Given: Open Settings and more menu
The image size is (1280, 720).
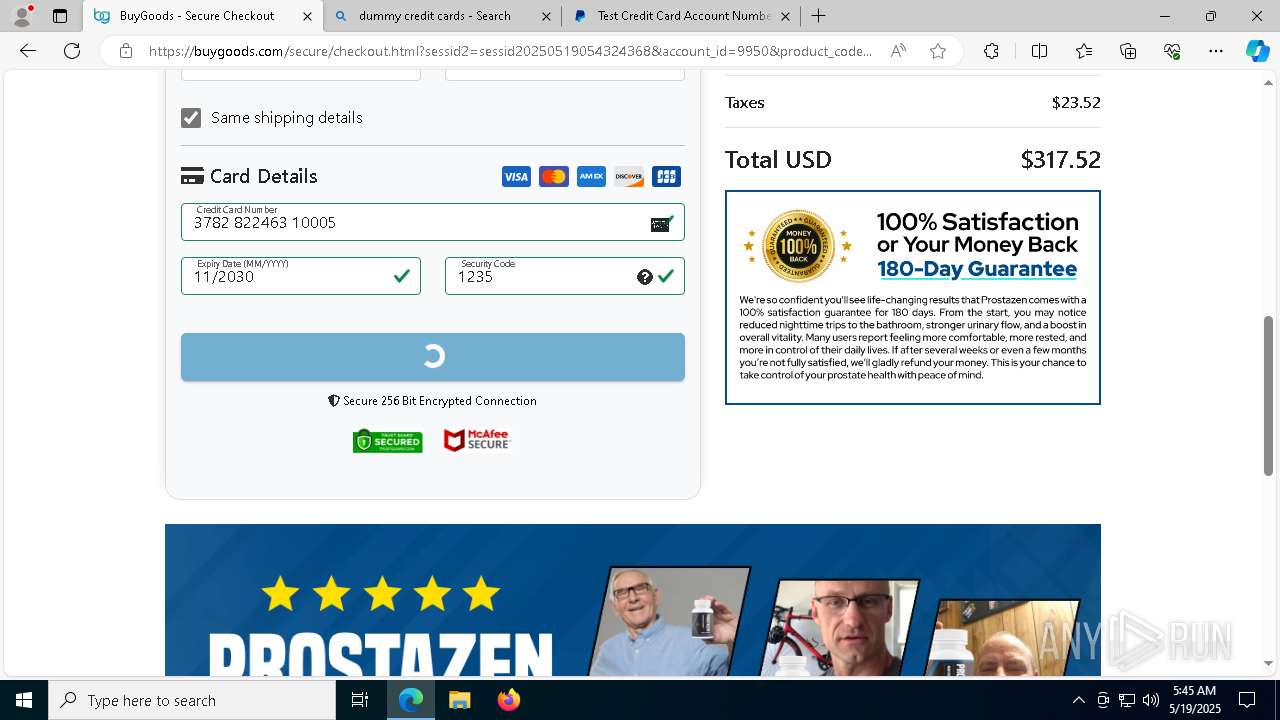Looking at the screenshot, I should tap(1216, 51).
